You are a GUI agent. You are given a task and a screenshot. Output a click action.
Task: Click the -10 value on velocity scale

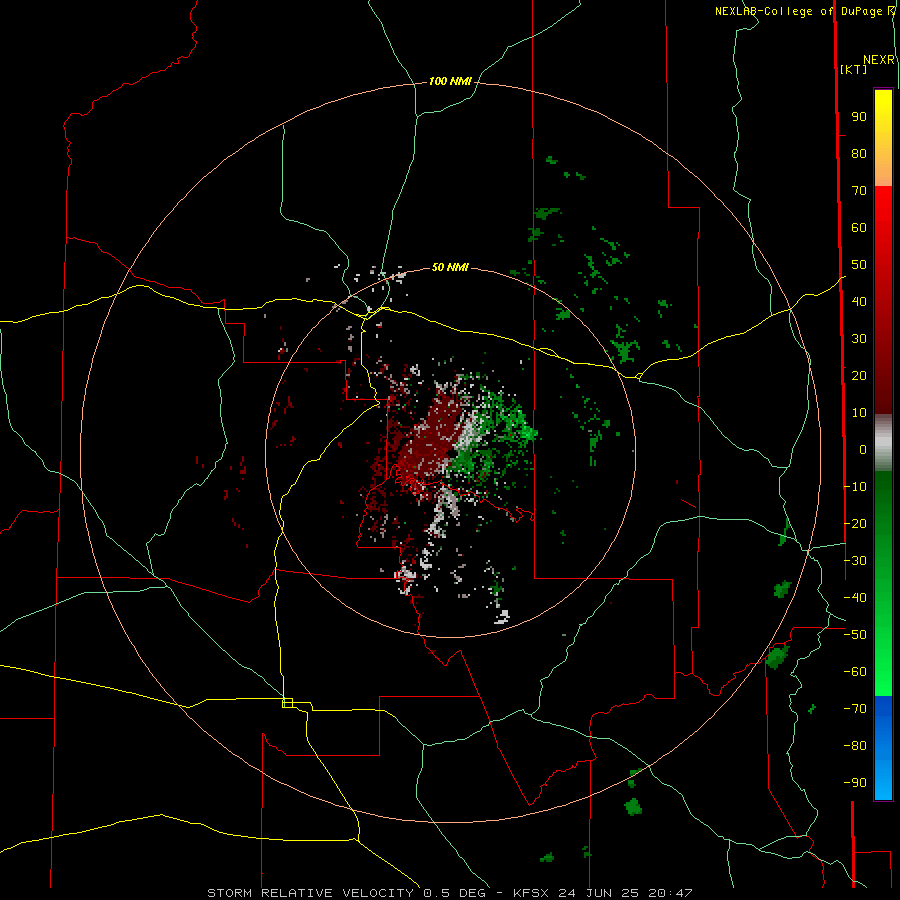pos(855,487)
